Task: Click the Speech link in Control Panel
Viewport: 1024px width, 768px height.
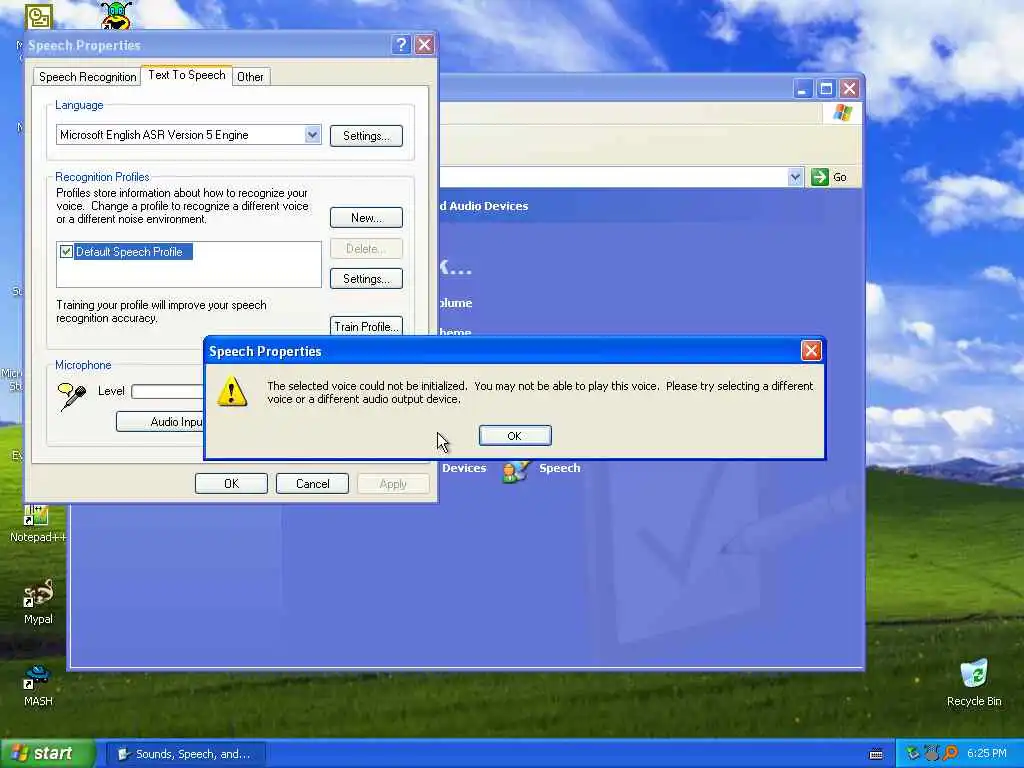Action: pyautogui.click(x=560, y=468)
